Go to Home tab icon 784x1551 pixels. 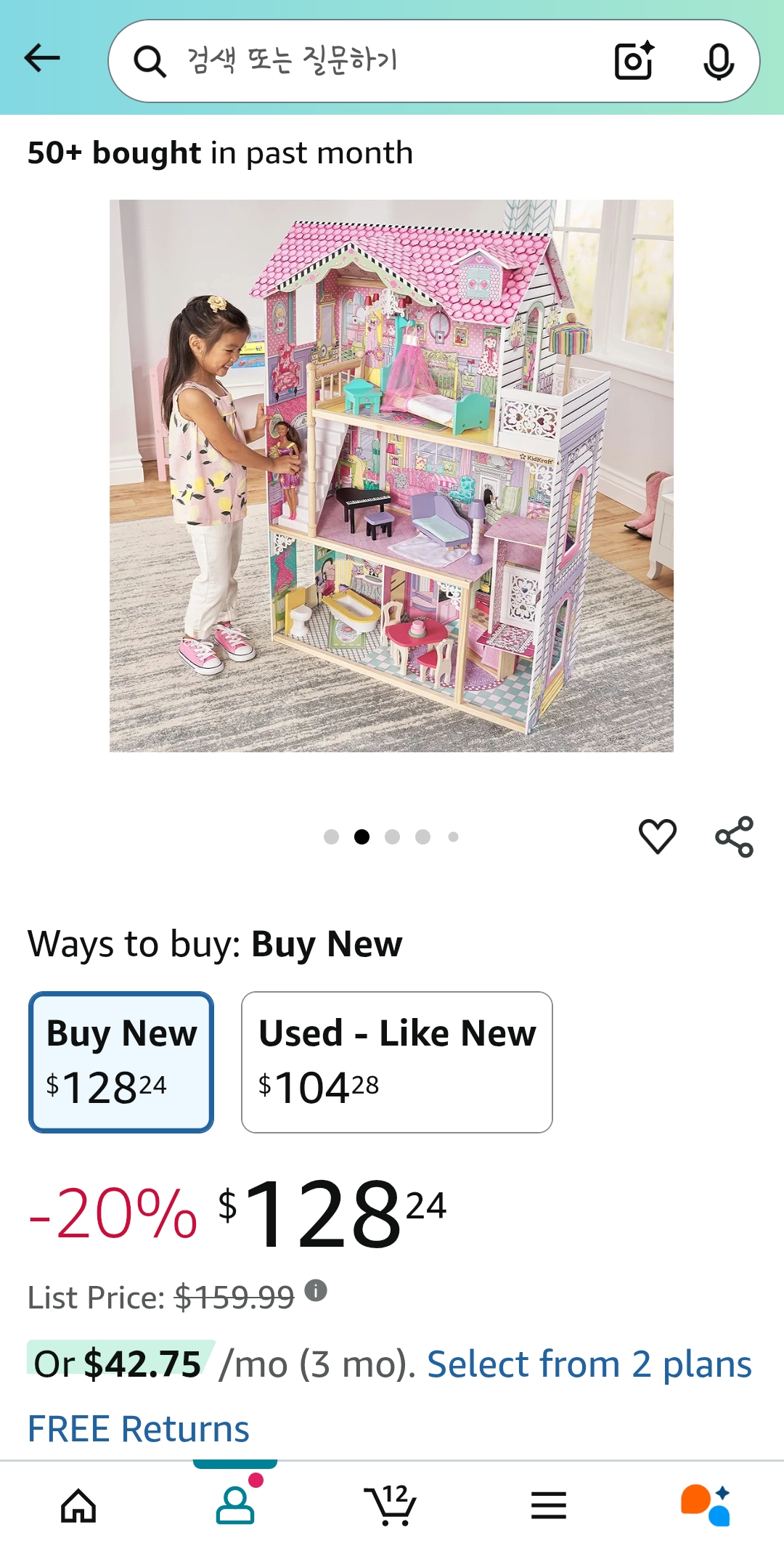[x=78, y=1505]
